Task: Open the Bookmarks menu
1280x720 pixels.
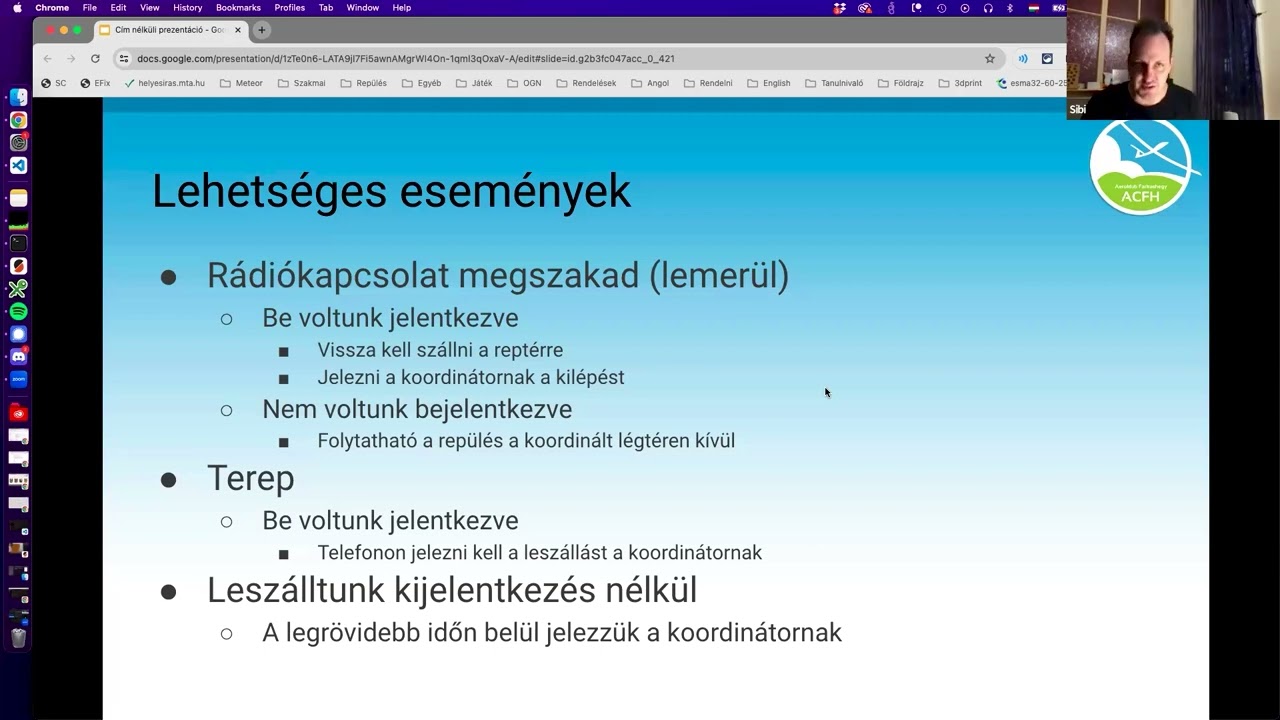Action: (x=238, y=8)
